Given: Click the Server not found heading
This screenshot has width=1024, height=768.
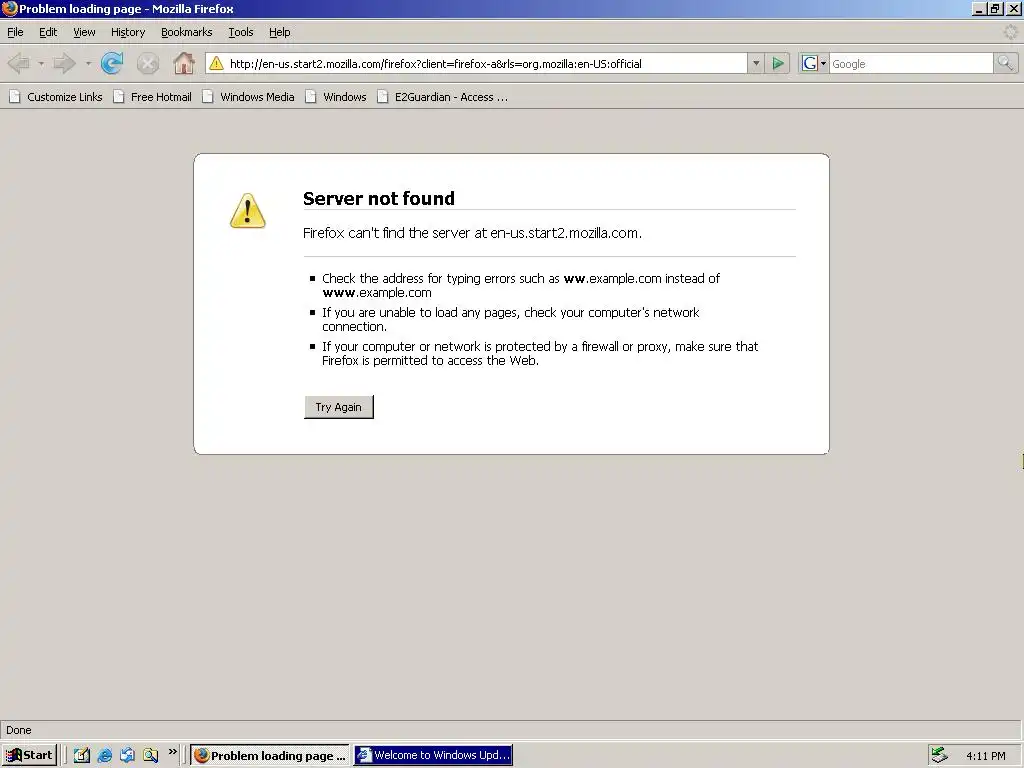Looking at the screenshot, I should click(x=379, y=198).
